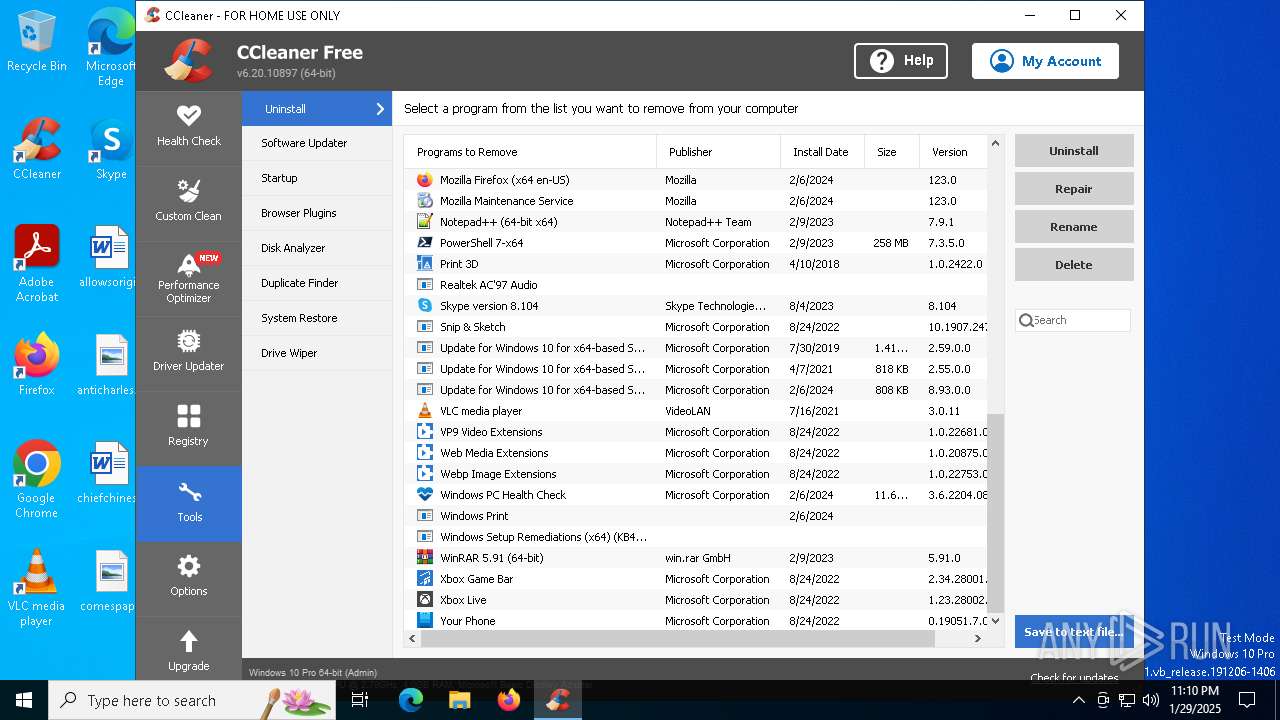Select Mozilla Firefox icon in program list
The height and width of the screenshot is (720, 1280).
[424, 180]
